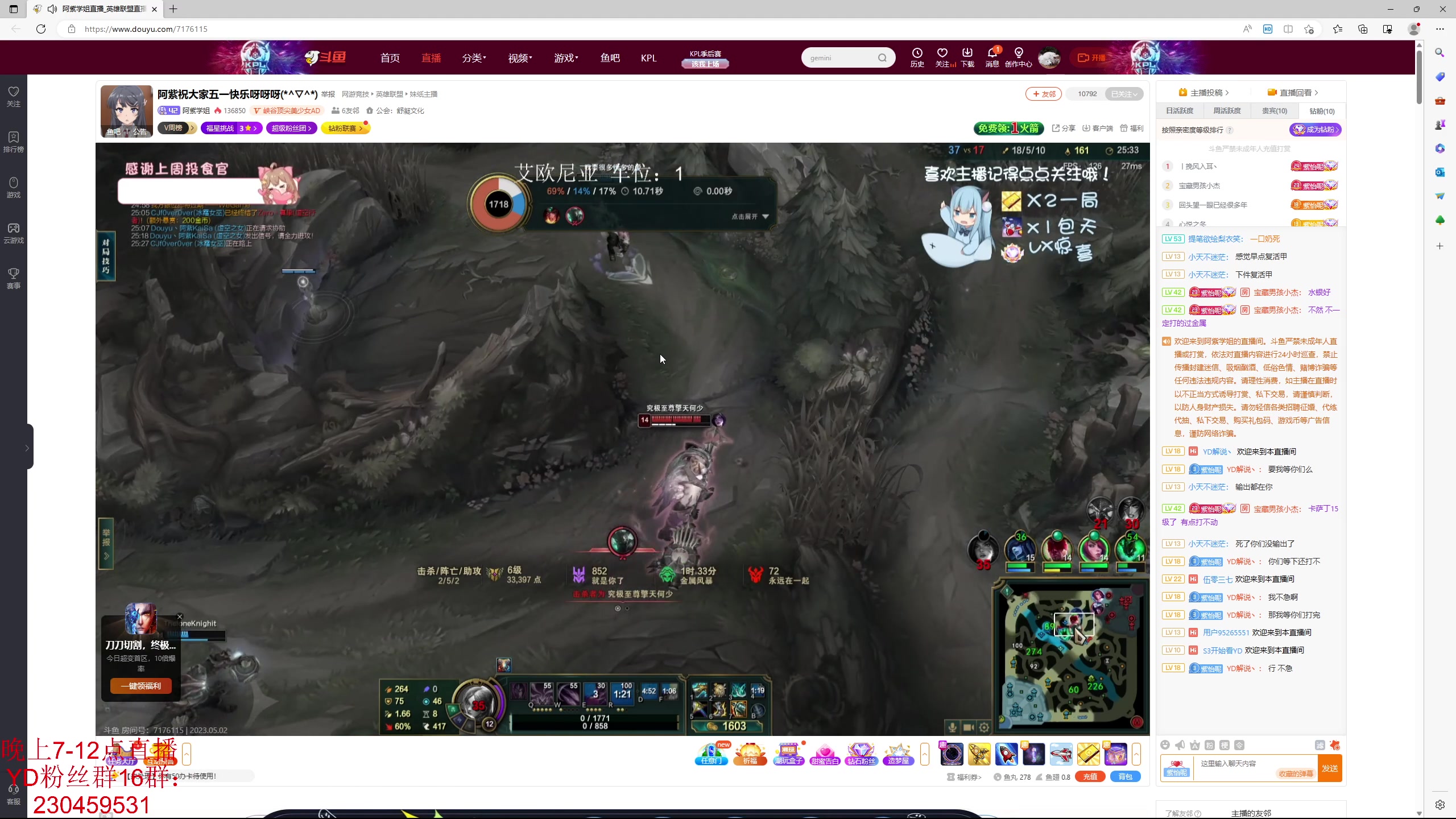The image size is (1456, 819).
Task: Toggle the 滤 chat filter
Action: pyautogui.click(x=1320, y=745)
